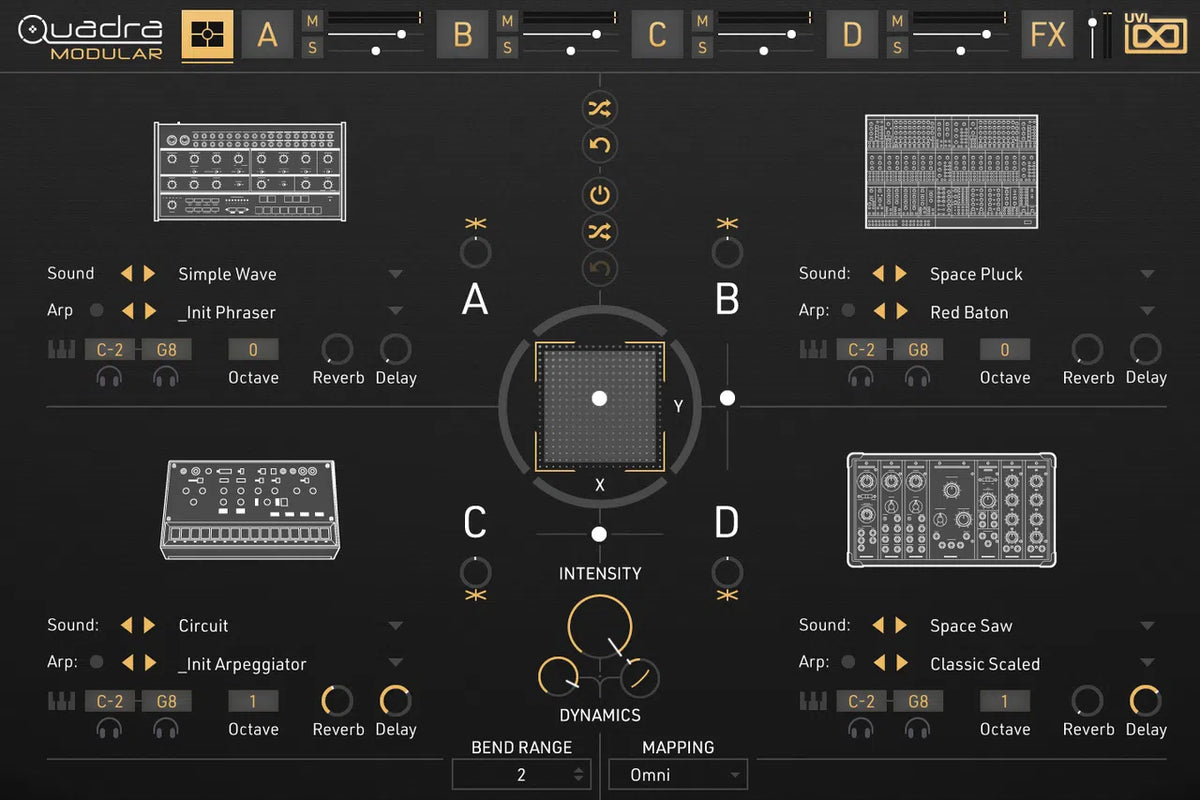Image resolution: width=1200 pixels, height=800 pixels.
Task: Open the Mapping dropdown set to Omni
Action: [678, 773]
